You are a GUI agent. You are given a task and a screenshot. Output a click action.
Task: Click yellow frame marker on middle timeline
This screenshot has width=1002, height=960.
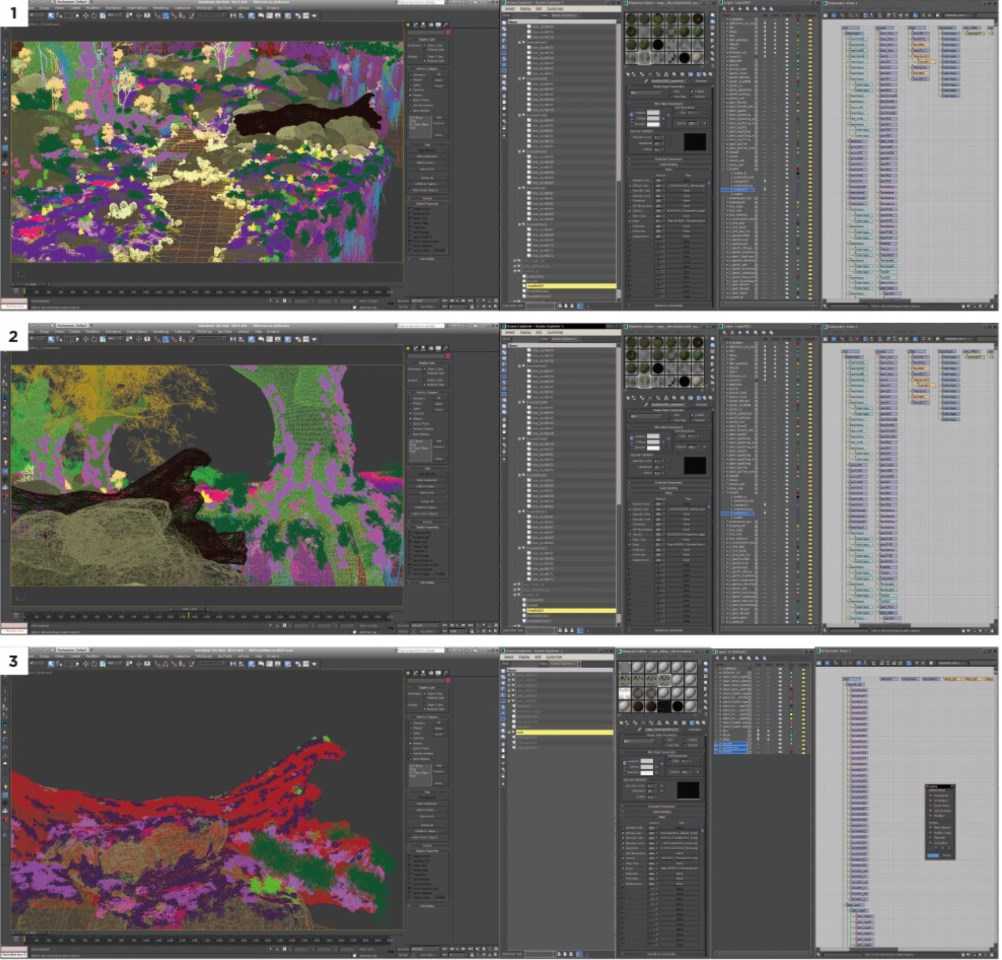click(x=188, y=615)
